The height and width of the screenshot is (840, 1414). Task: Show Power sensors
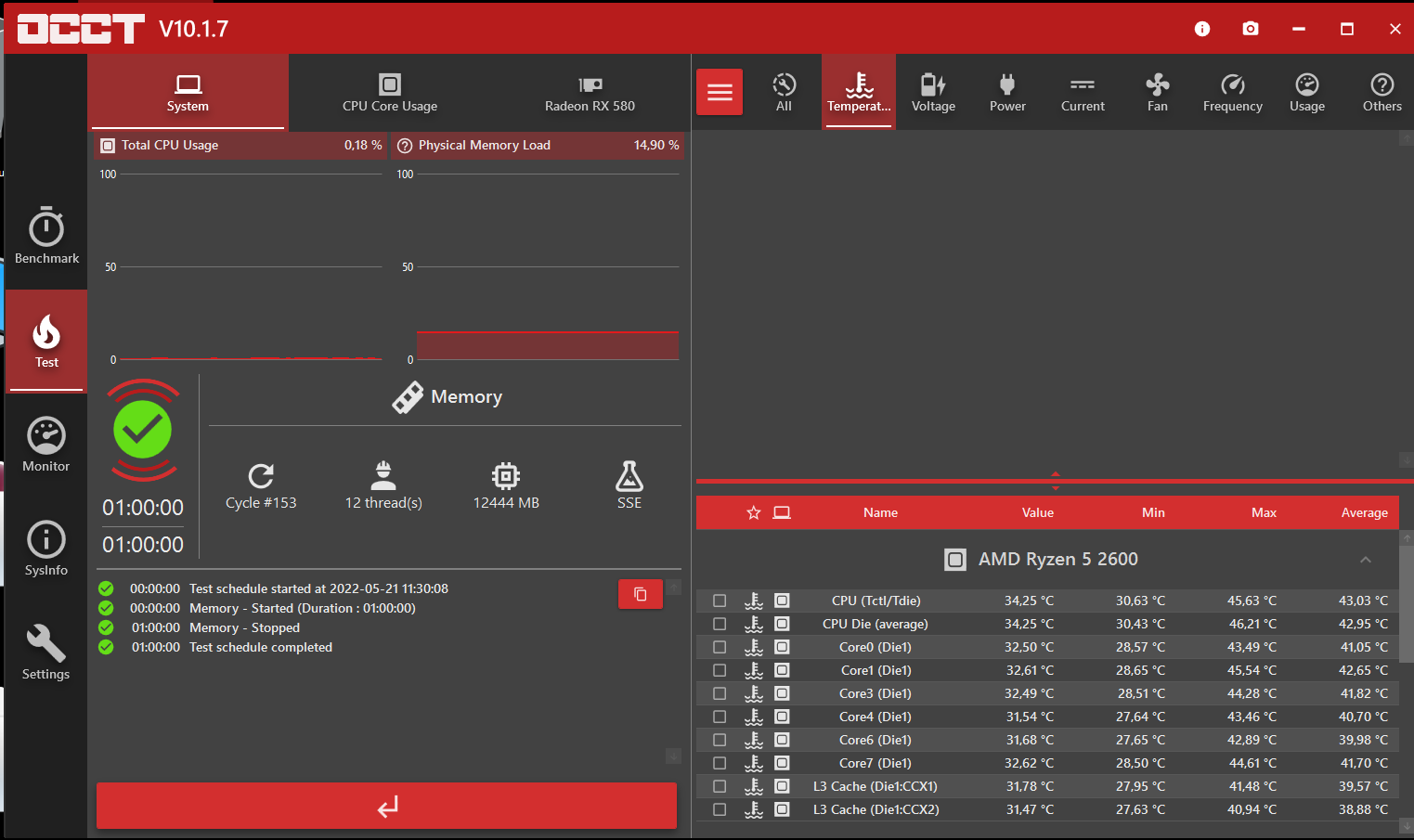(1007, 92)
